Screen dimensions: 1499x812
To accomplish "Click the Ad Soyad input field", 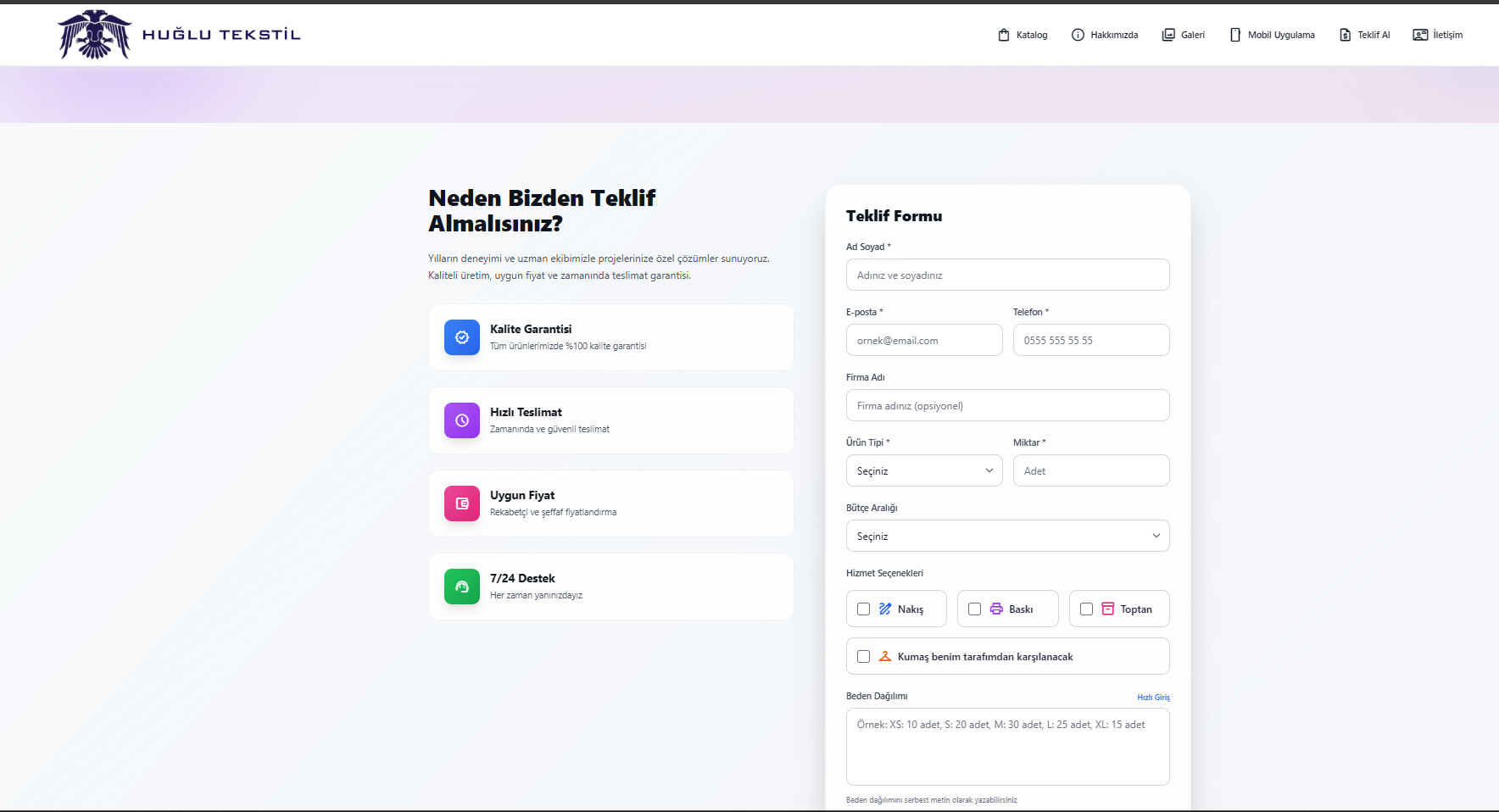I will pos(1007,275).
